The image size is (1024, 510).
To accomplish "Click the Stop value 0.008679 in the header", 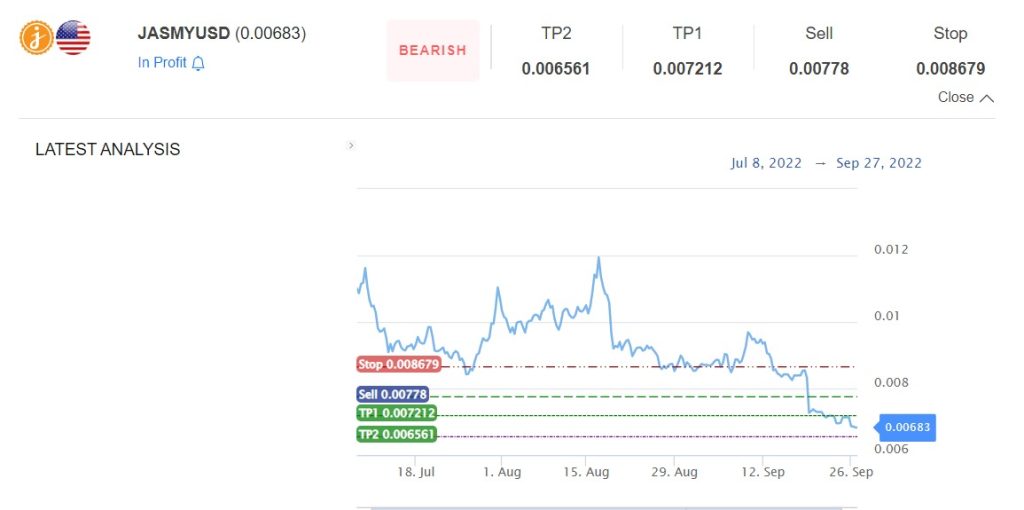I will point(950,69).
